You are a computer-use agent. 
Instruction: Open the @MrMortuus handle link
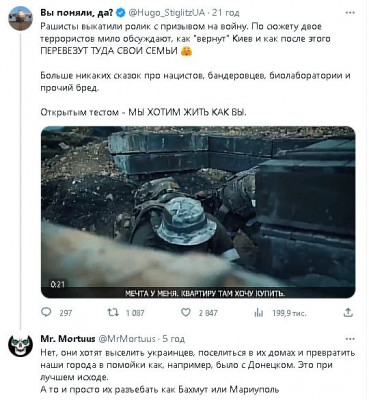pos(127,339)
